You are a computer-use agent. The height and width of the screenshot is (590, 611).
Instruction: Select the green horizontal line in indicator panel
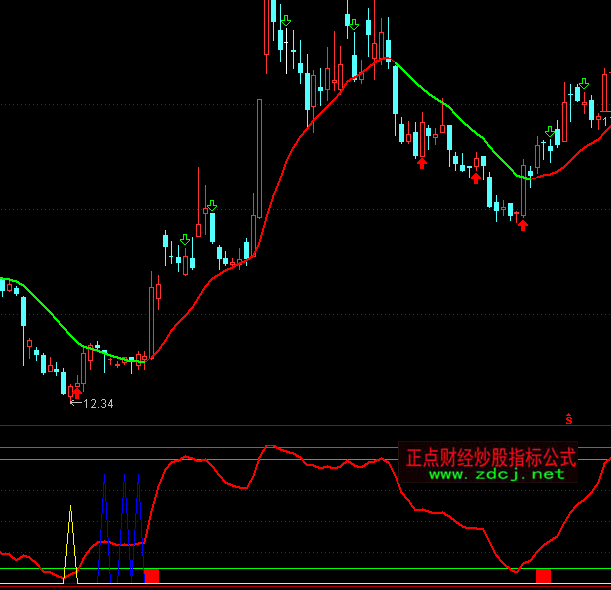300,569
